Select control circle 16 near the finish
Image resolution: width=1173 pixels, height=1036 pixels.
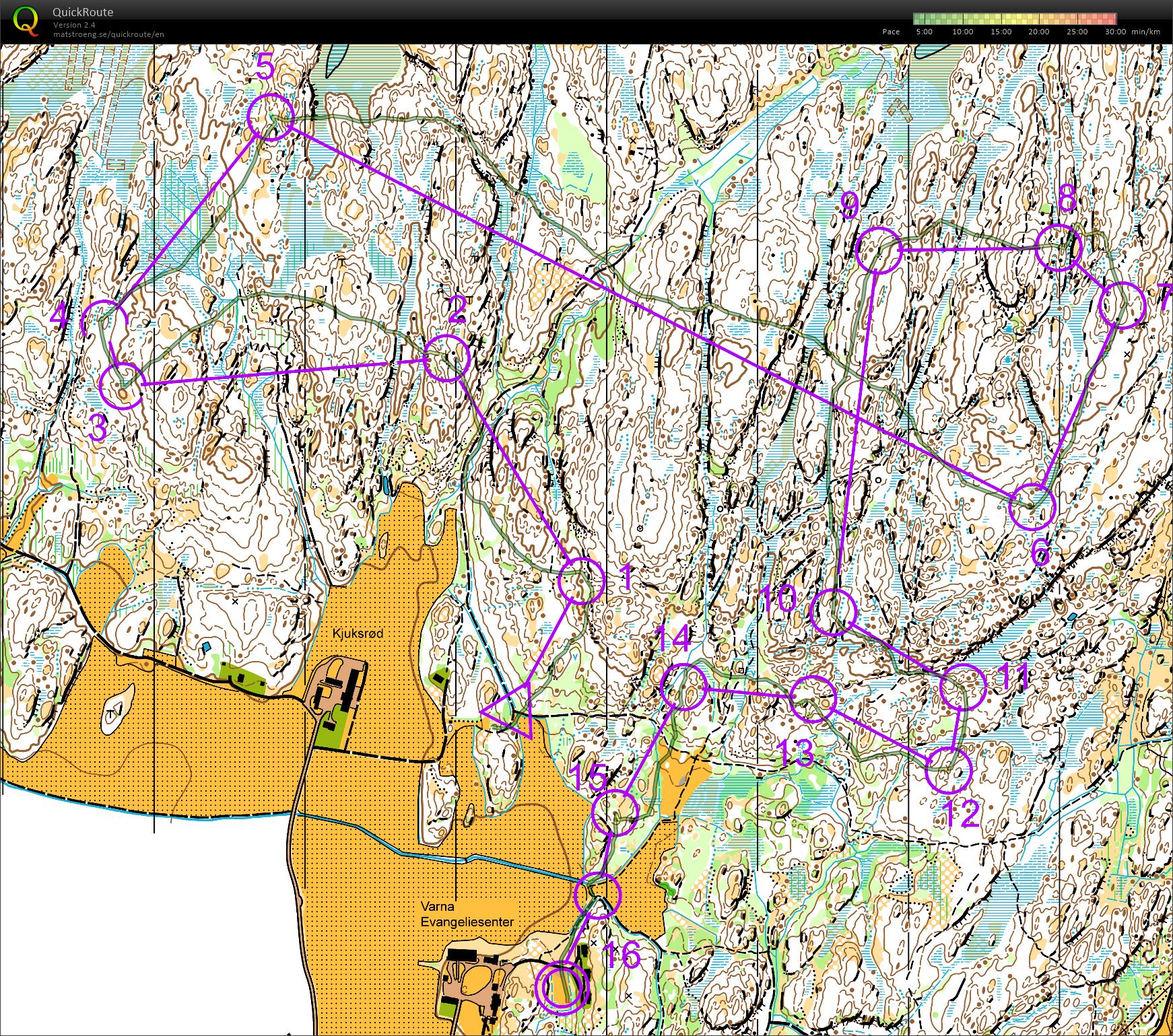[598, 895]
